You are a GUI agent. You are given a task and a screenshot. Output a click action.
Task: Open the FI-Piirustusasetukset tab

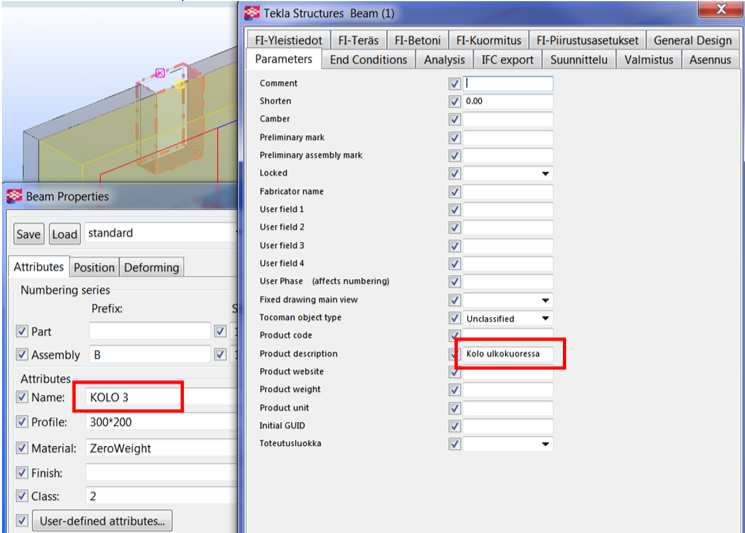[587, 40]
